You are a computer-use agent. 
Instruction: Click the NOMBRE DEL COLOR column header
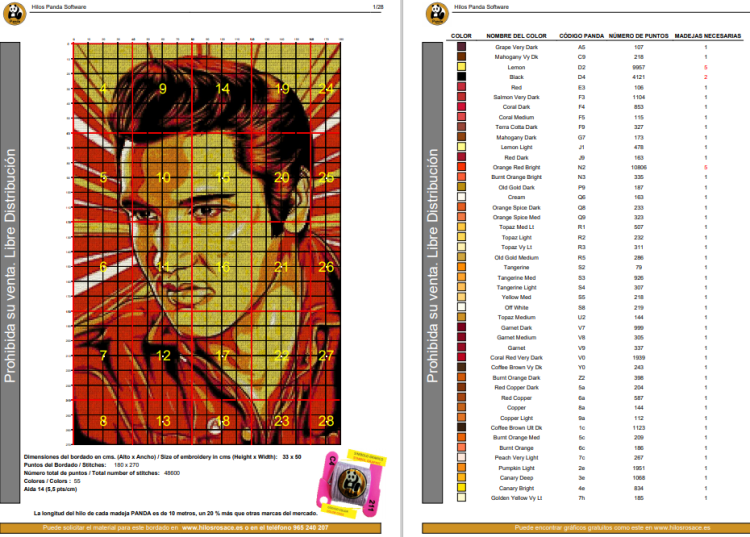click(x=516, y=36)
